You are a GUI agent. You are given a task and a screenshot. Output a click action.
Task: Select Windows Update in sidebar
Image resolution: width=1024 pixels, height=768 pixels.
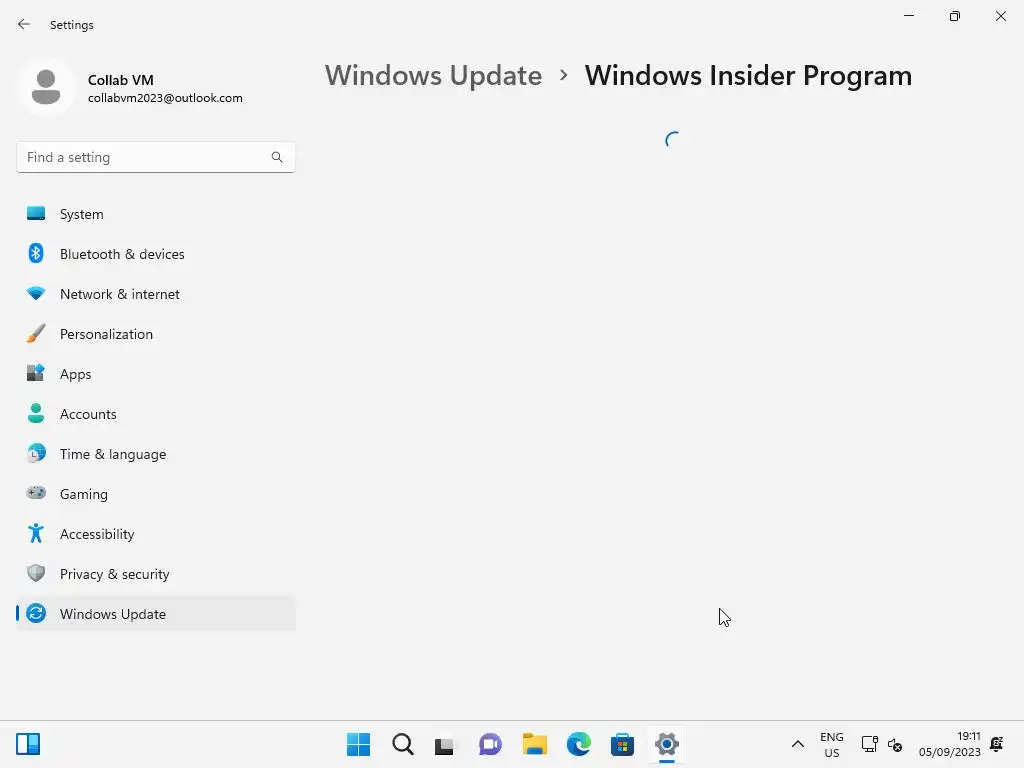click(x=155, y=614)
